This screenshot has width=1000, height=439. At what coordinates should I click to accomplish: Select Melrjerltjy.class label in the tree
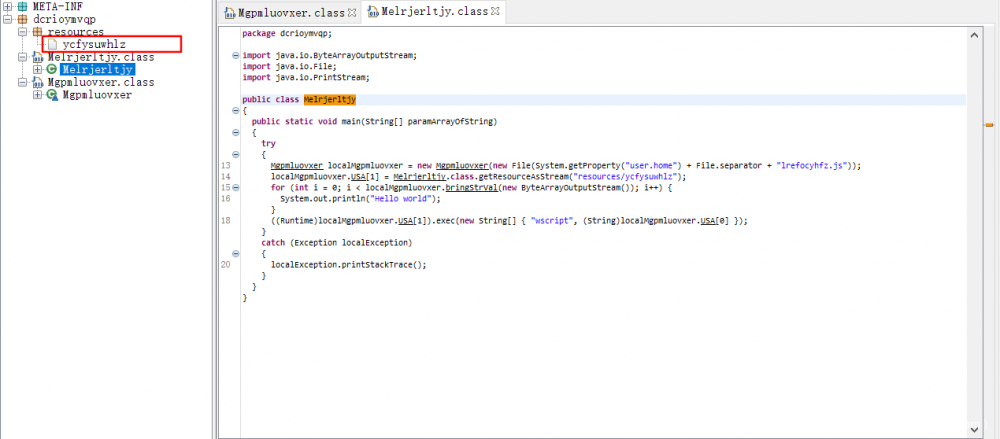coord(101,57)
